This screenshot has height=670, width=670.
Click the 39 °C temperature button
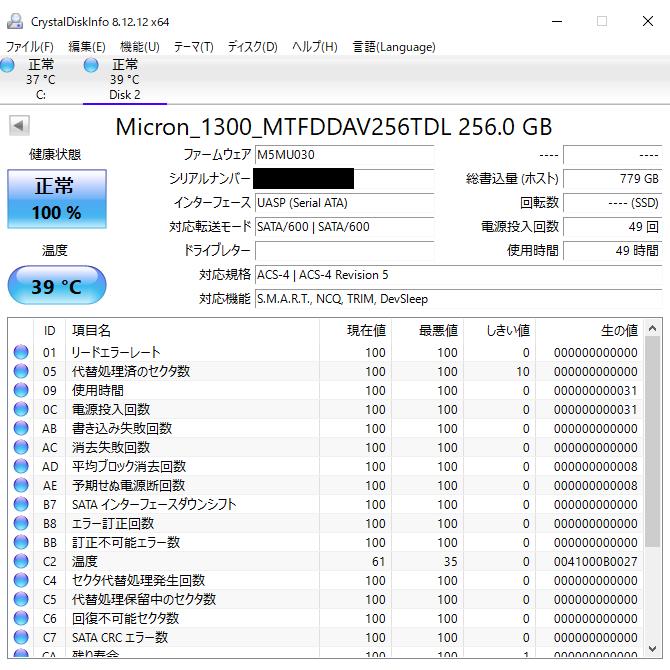click(56, 286)
